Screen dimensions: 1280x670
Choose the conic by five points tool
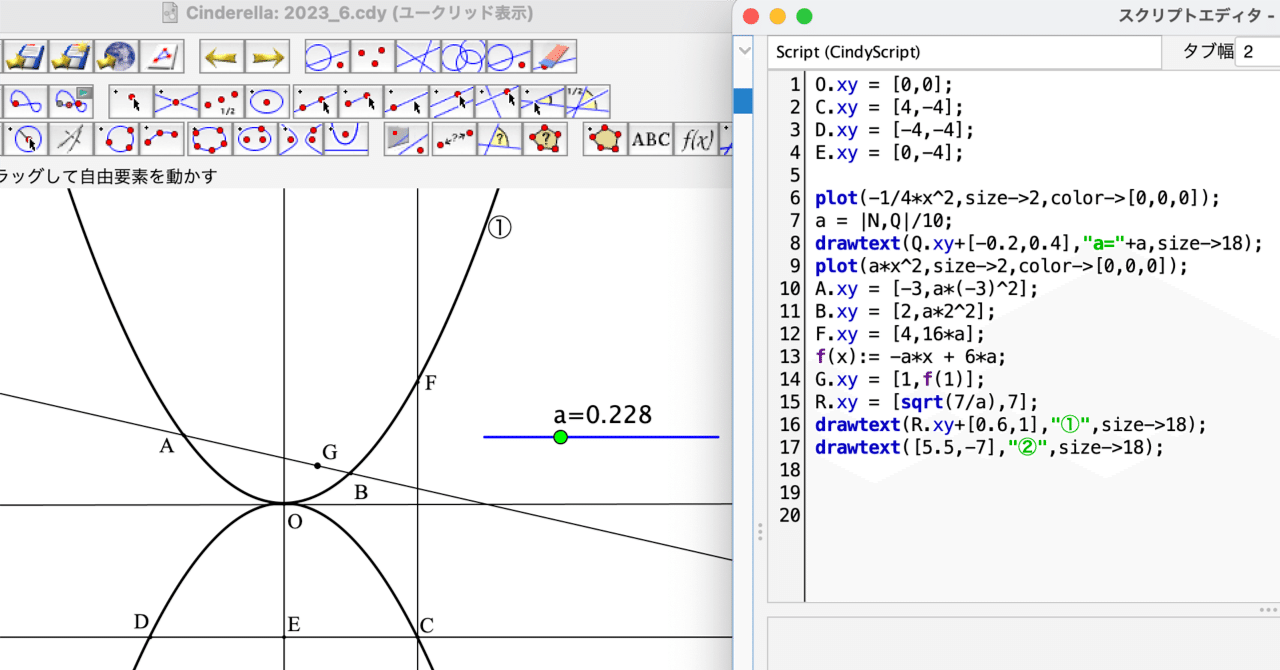point(210,138)
